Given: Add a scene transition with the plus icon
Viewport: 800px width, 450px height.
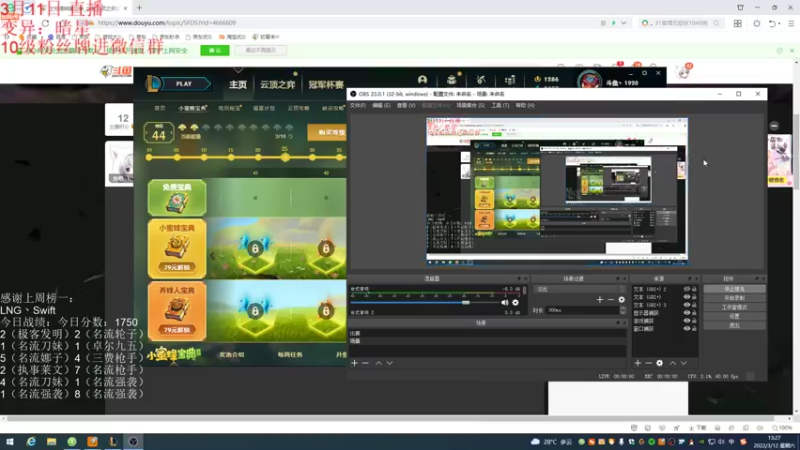Looking at the screenshot, I should pyautogui.click(x=600, y=299).
